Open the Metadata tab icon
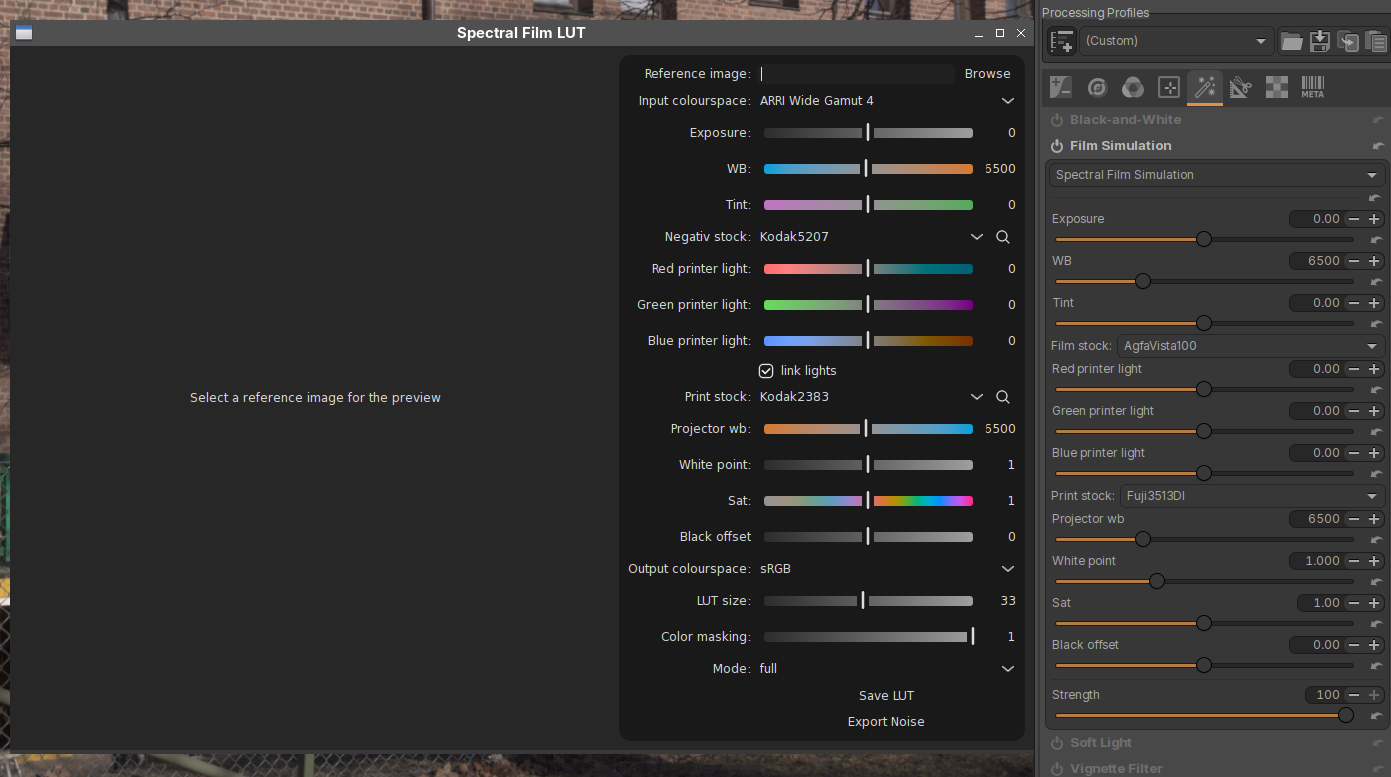The width and height of the screenshot is (1391, 777). tap(1312, 87)
